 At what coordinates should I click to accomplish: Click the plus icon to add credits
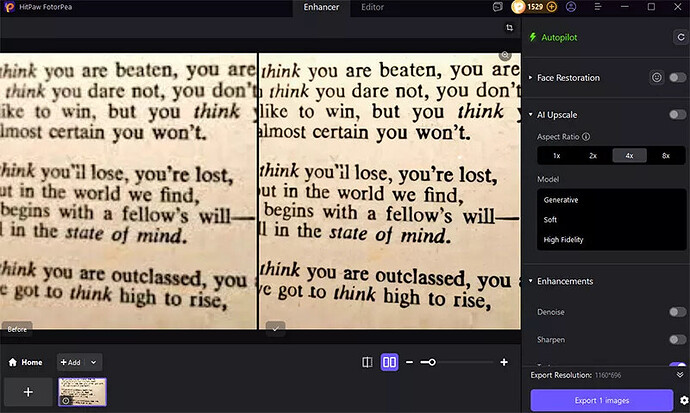pos(552,7)
